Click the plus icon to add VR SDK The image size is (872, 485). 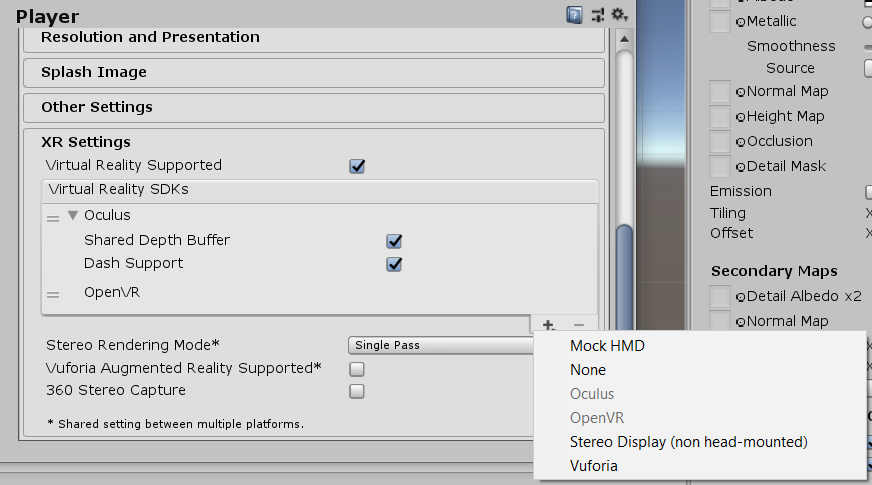click(x=548, y=324)
